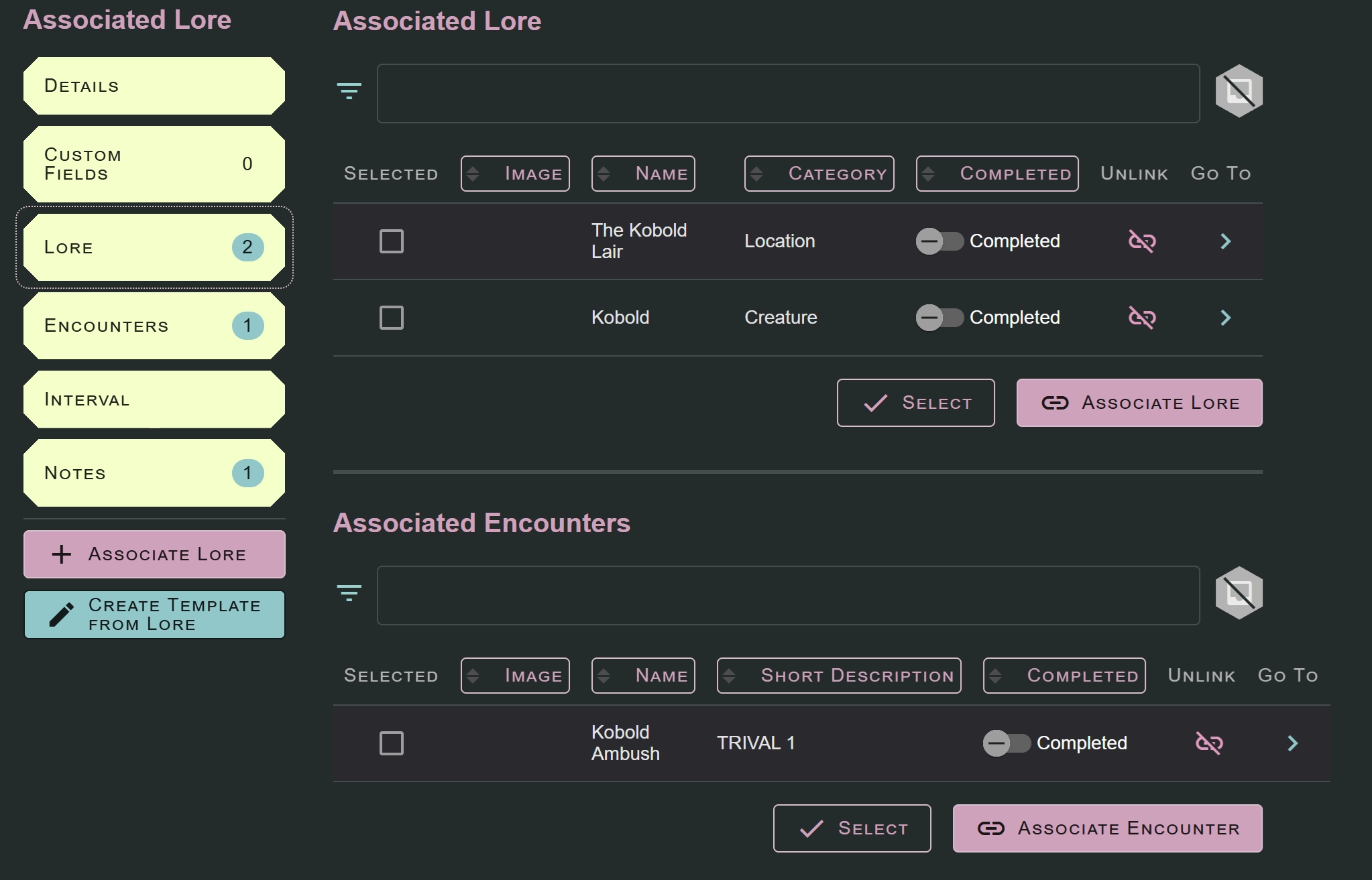Image resolution: width=1372 pixels, height=880 pixels.
Task: Toggle the hexagon image icon above the encounters table
Action: pyautogui.click(x=1239, y=593)
